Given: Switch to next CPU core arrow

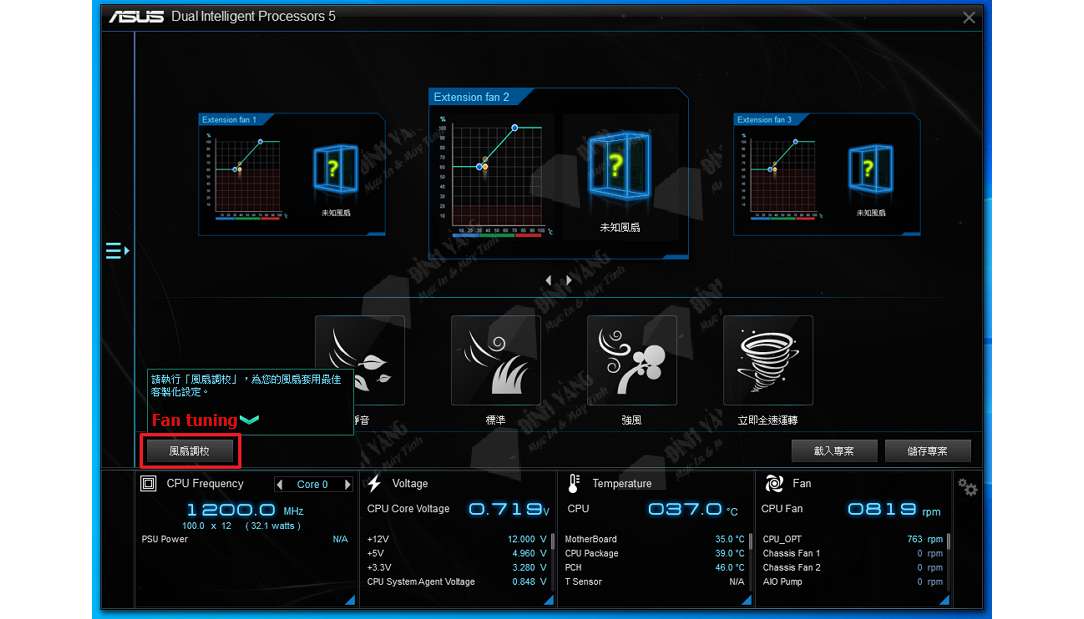Looking at the screenshot, I should [348, 484].
